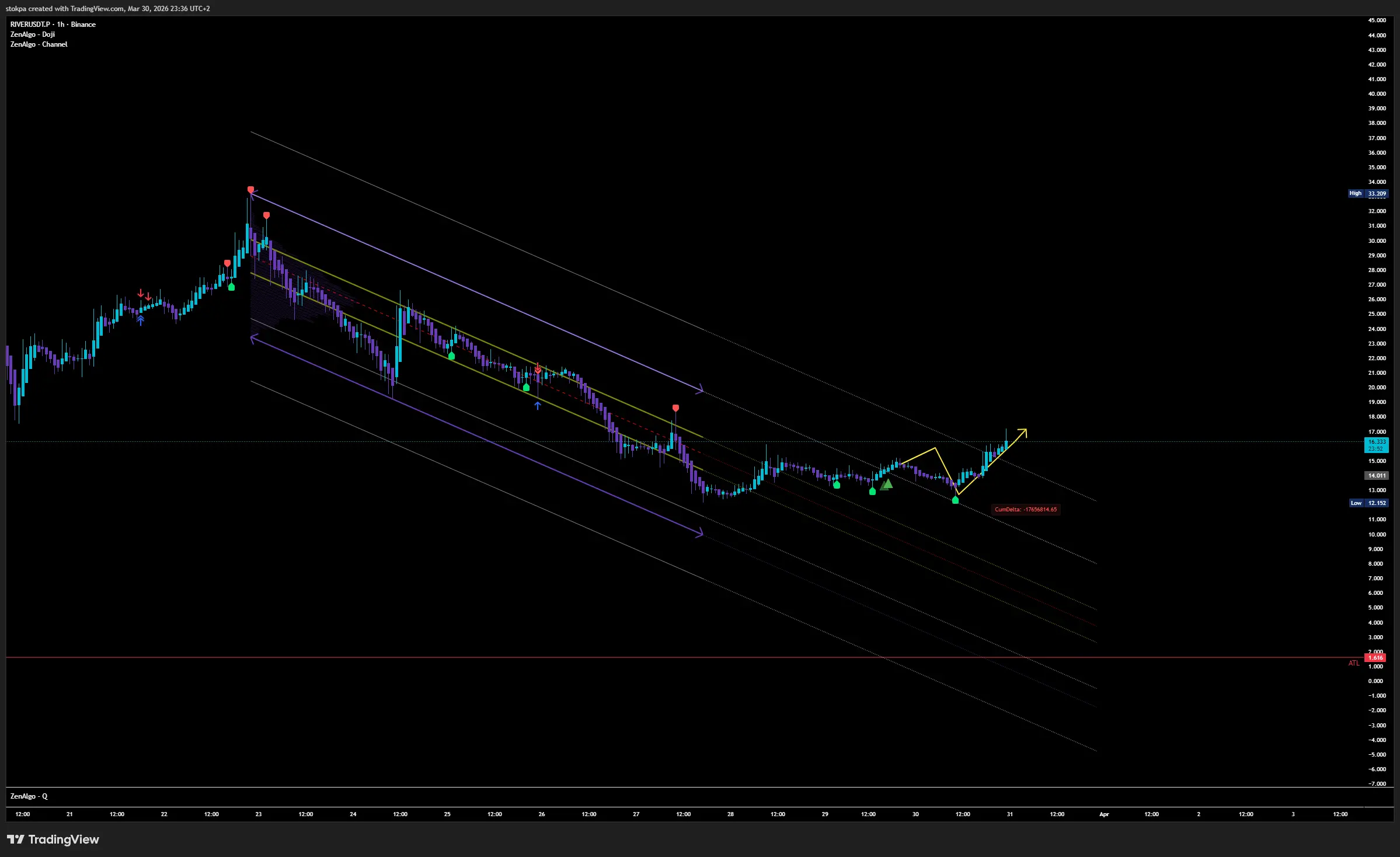
Task: Click the cyan current price 16.333 tag
Action: tap(1376, 445)
